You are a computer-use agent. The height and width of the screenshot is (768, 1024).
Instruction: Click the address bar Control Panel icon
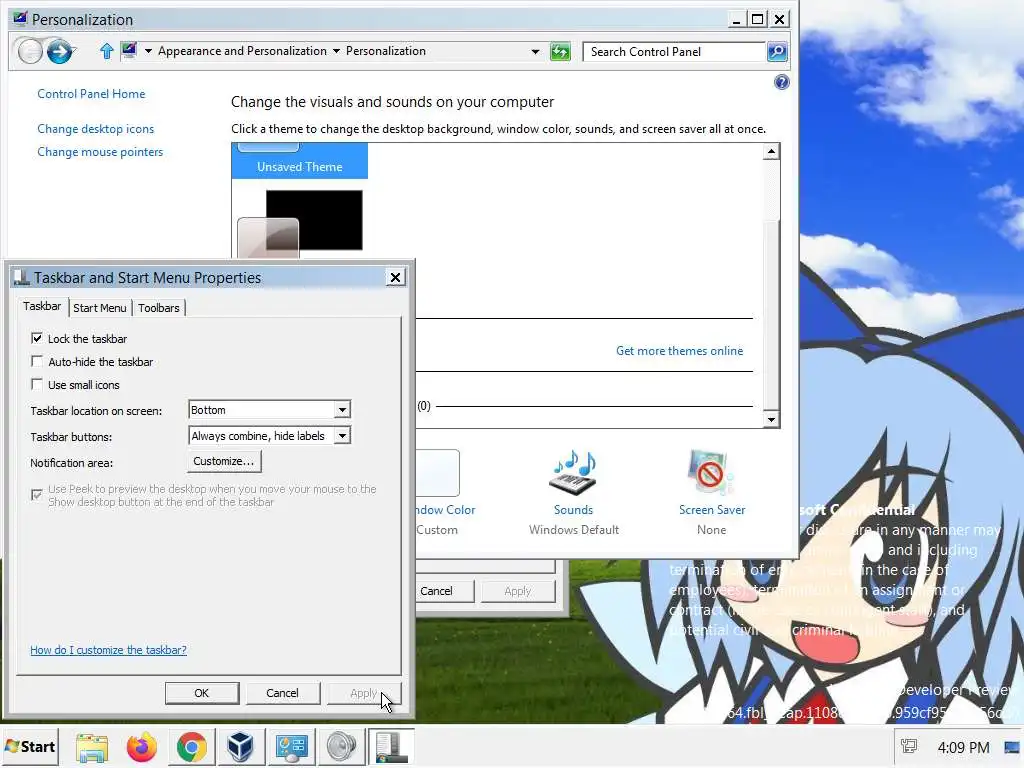click(x=129, y=50)
